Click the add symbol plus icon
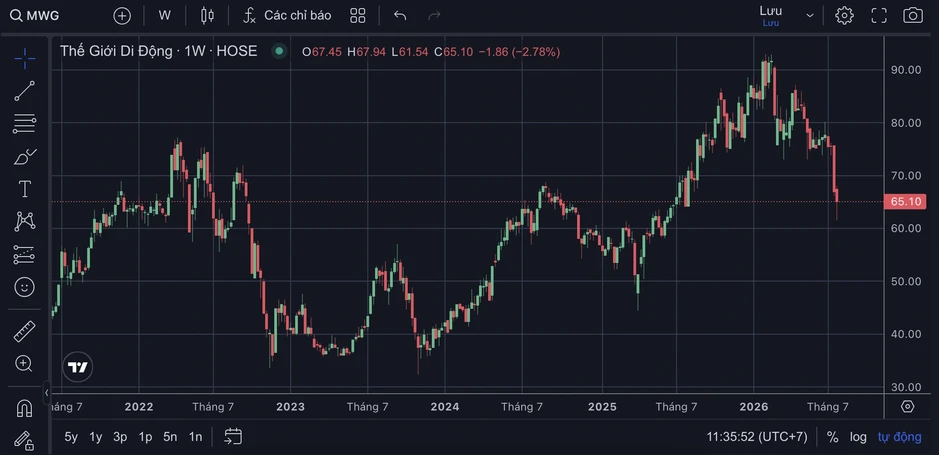The height and width of the screenshot is (455, 939). [122, 16]
